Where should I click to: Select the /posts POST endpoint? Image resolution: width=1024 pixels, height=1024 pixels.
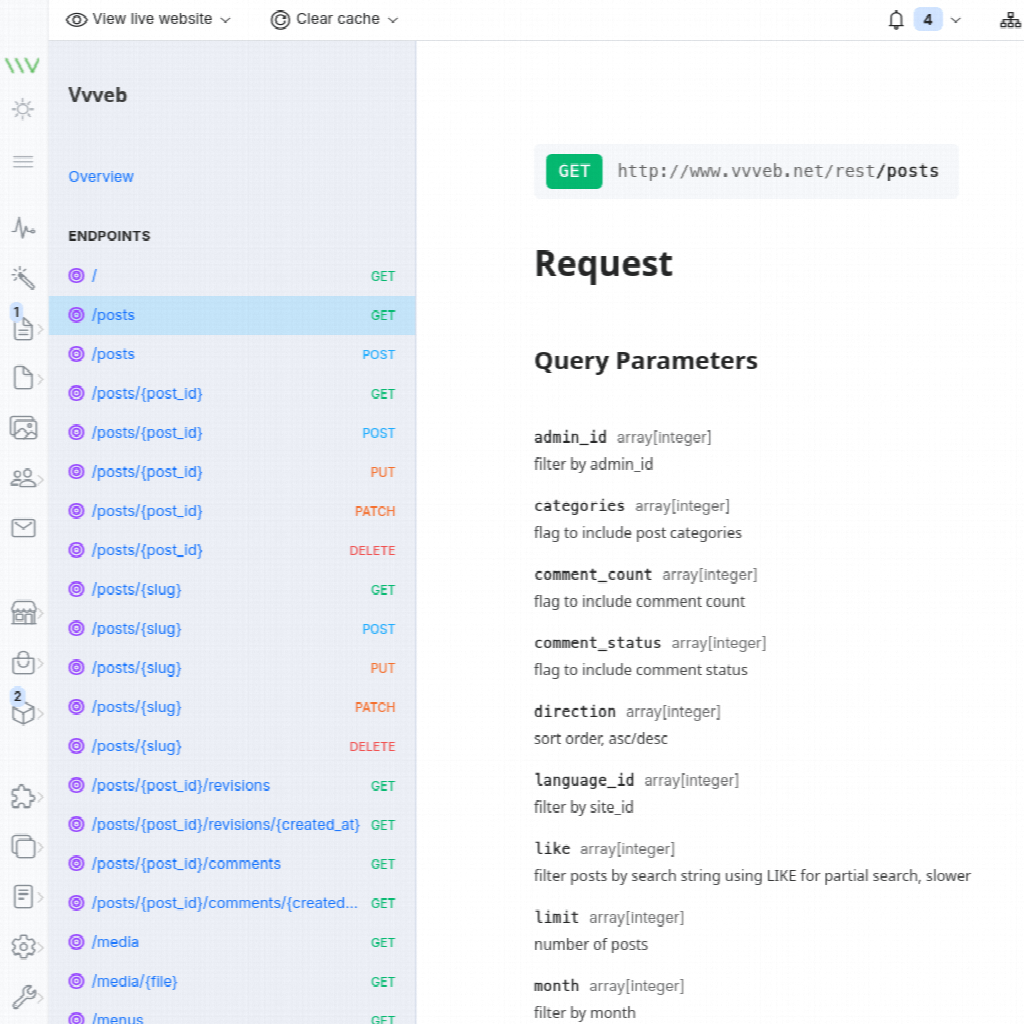[113, 354]
